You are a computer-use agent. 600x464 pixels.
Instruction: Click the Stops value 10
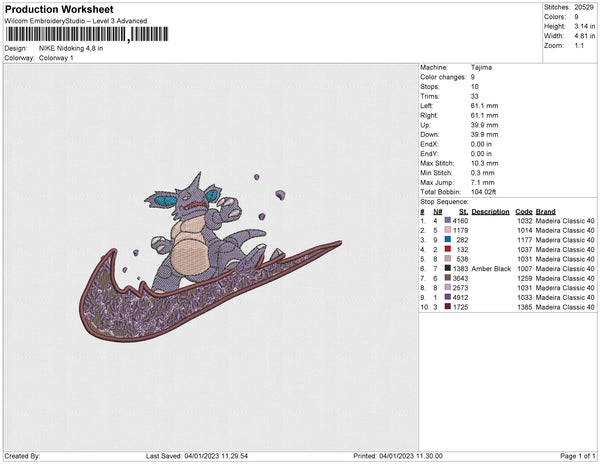474,87
